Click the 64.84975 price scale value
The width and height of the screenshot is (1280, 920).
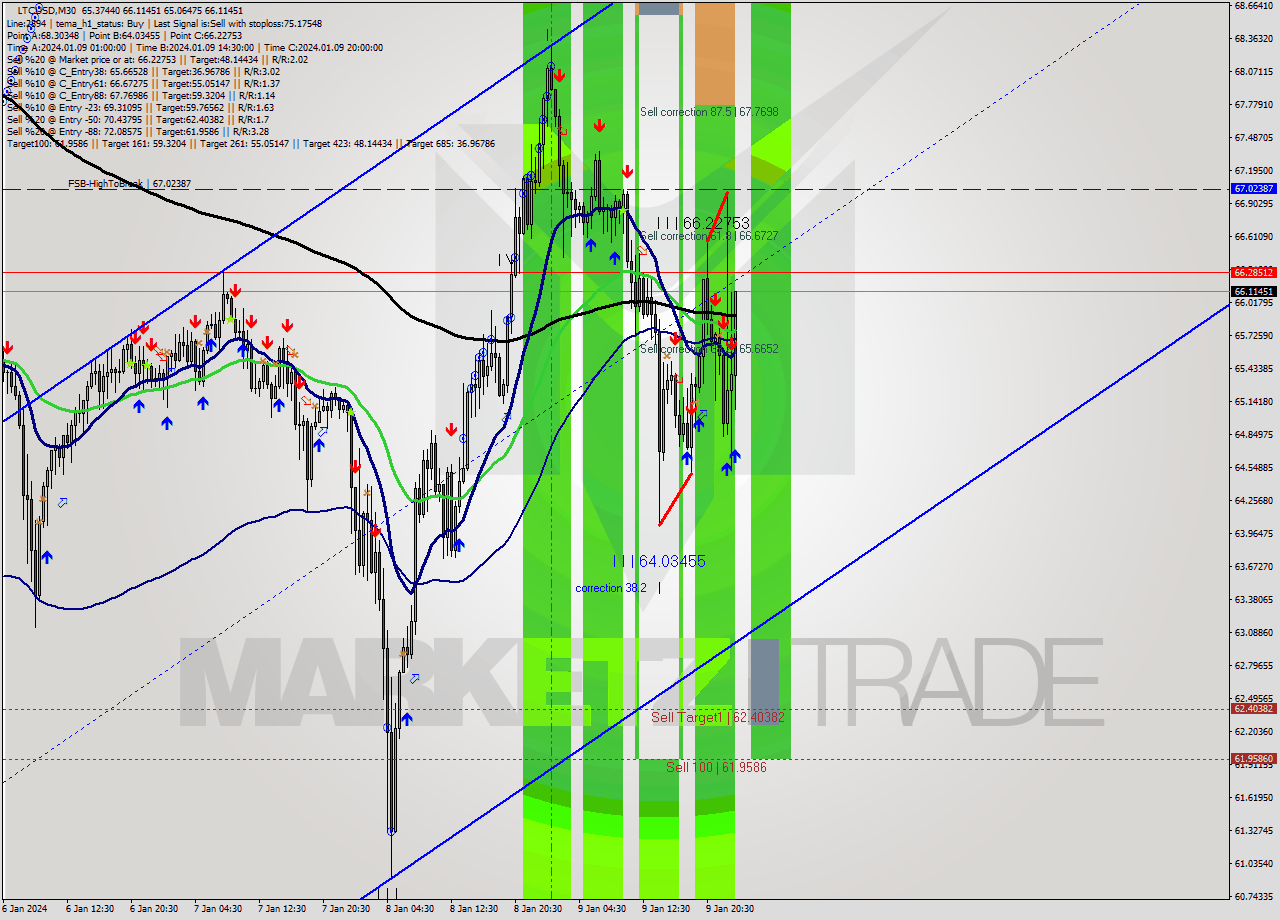(x=1254, y=434)
